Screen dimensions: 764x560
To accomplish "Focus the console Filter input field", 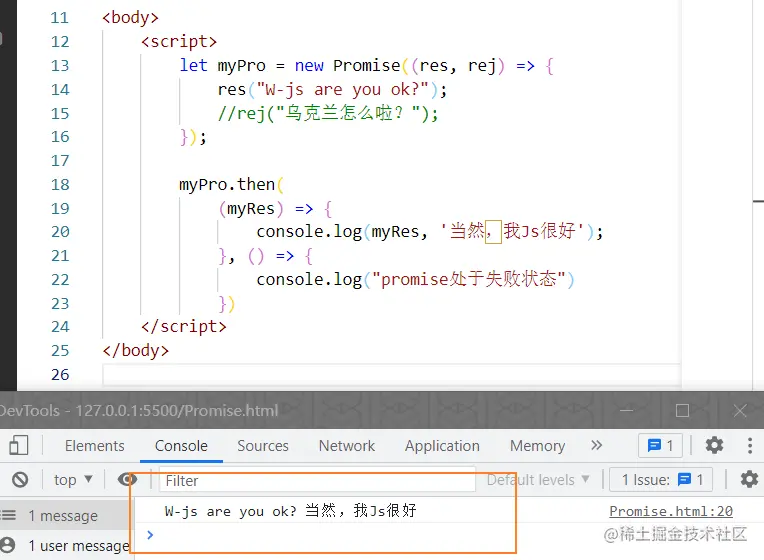I will tap(317, 481).
